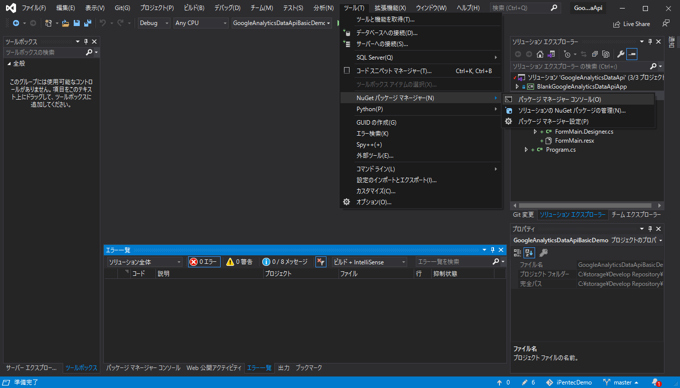
Task: Click the New Project toolbar icon
Action: click(48, 23)
